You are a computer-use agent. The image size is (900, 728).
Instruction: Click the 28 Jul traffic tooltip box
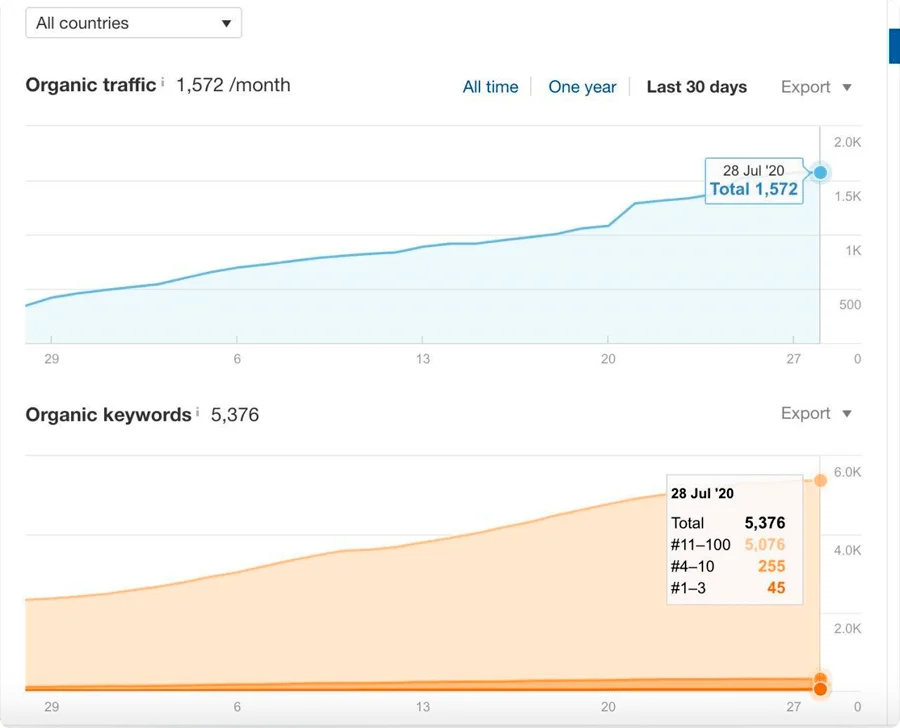(x=754, y=180)
